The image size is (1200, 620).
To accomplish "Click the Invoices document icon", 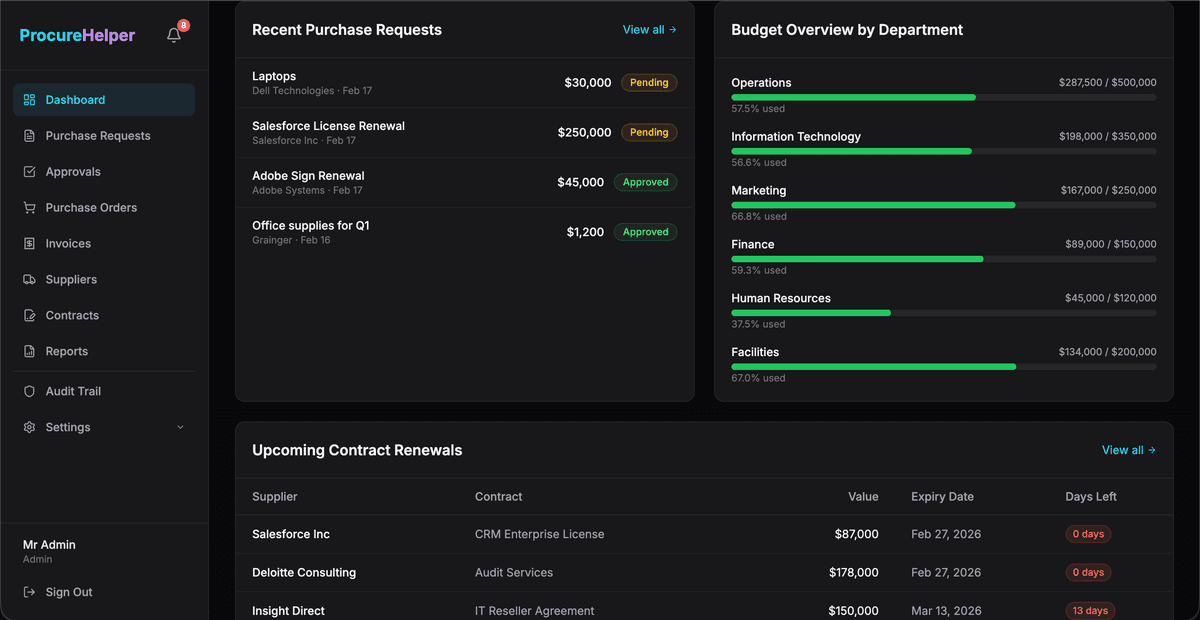I will click(28, 243).
